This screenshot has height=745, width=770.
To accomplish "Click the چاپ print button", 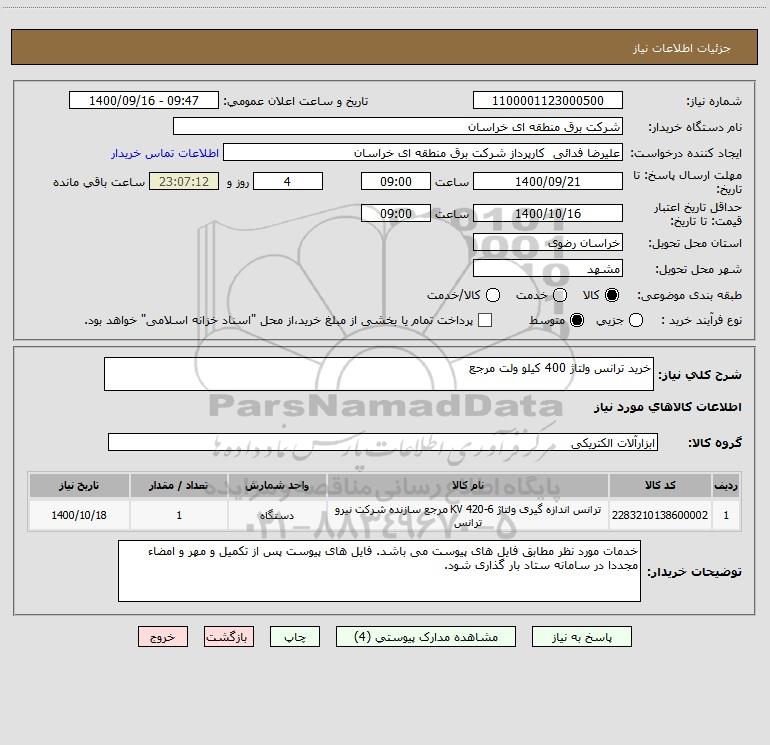I will [x=295, y=637].
